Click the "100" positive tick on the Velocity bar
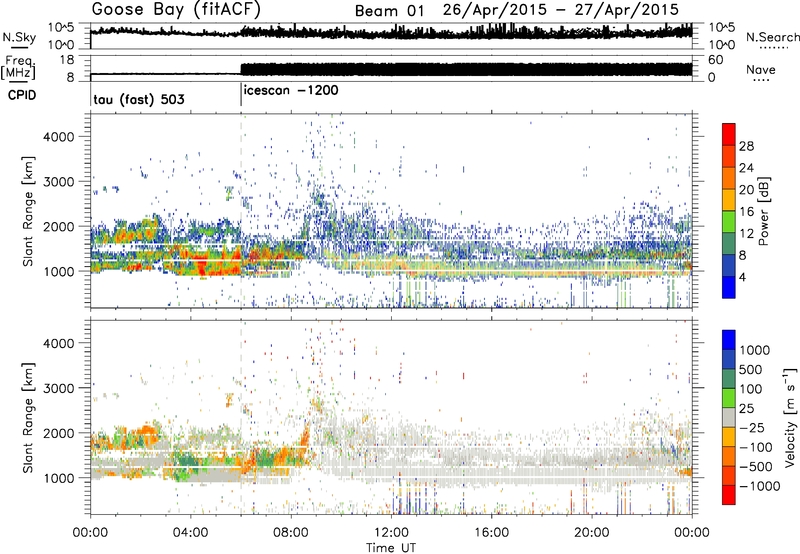The height and width of the screenshot is (554, 800). (x=751, y=389)
